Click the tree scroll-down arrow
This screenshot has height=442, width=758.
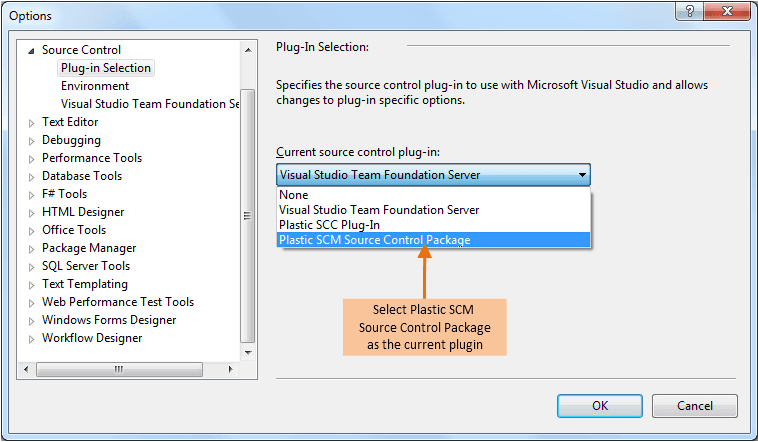point(248,353)
